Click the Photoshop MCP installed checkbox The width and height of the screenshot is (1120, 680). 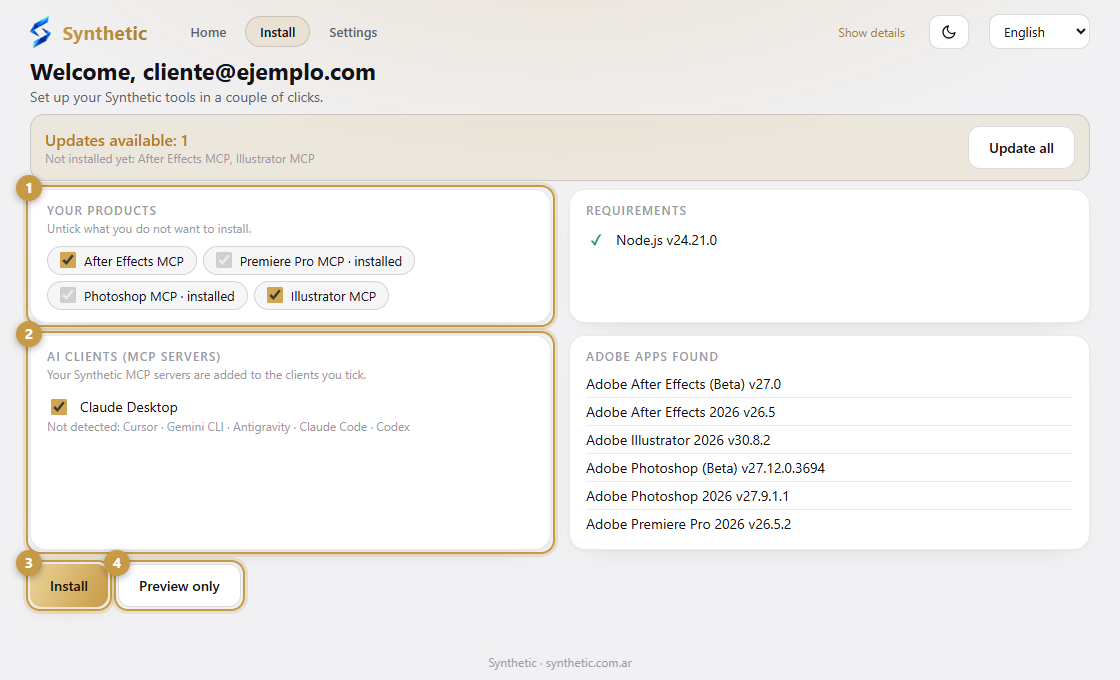(68, 295)
